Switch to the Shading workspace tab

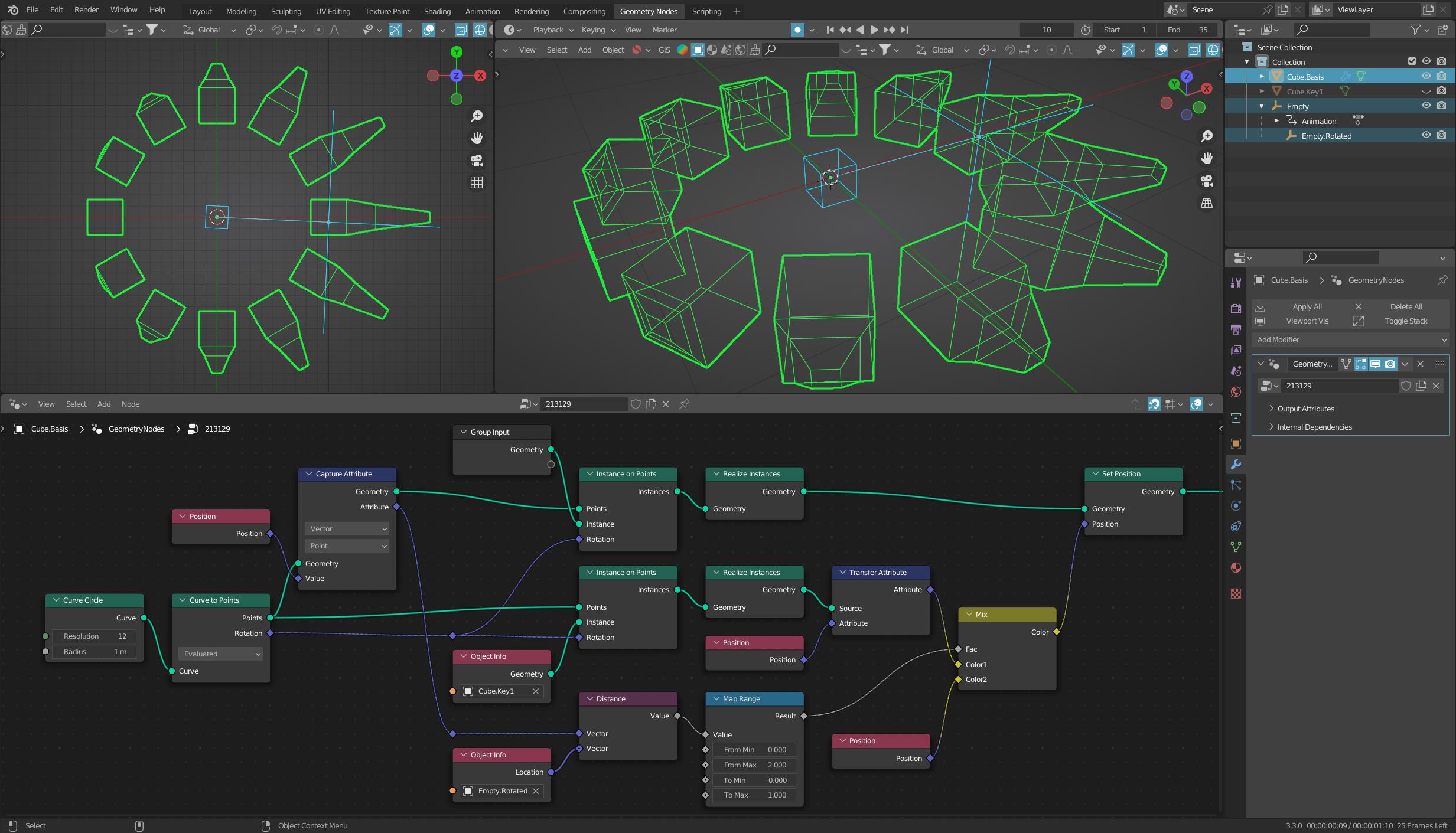[437, 11]
